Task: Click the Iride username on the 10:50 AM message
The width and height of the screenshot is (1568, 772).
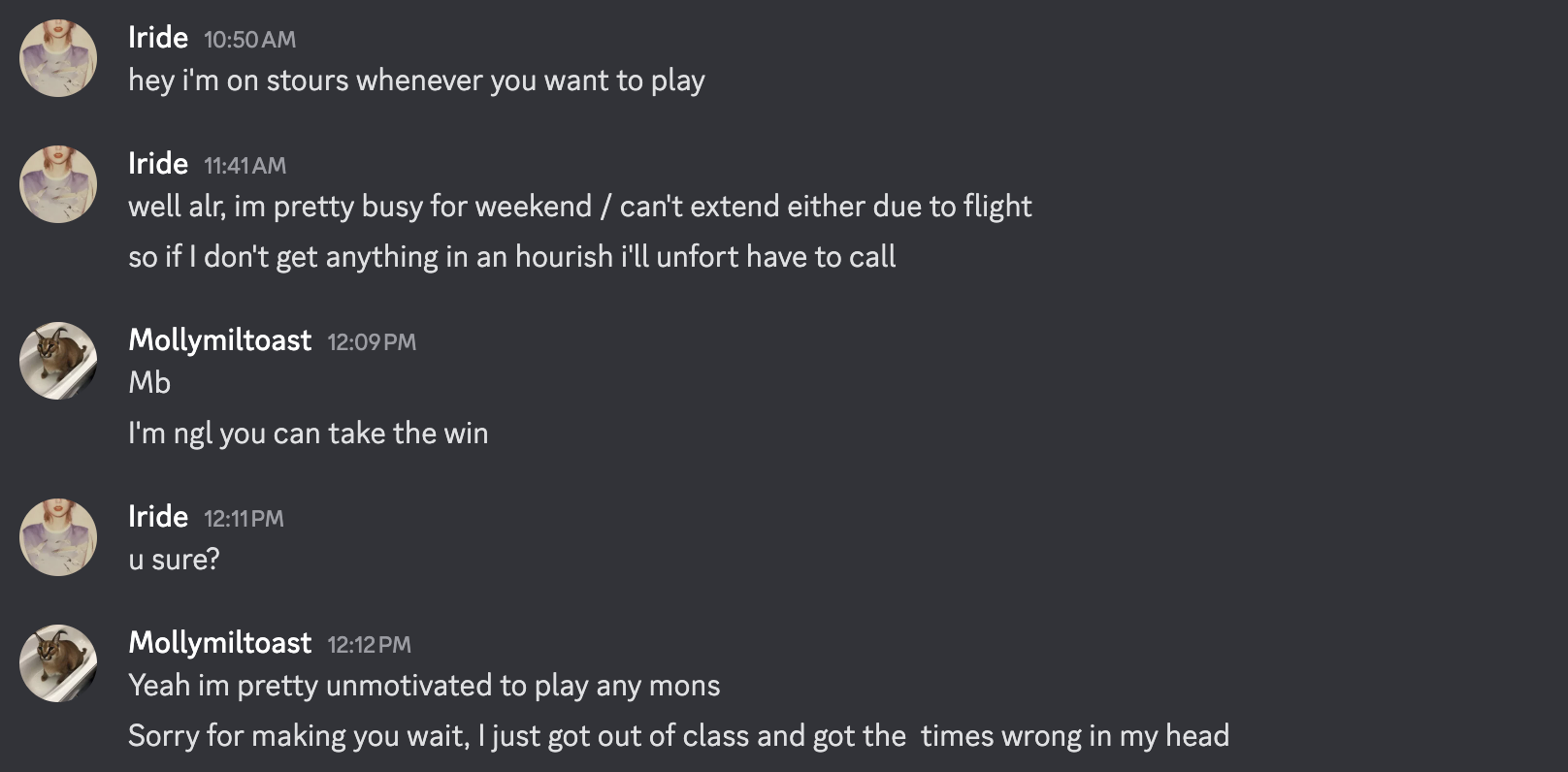Action: (158, 38)
